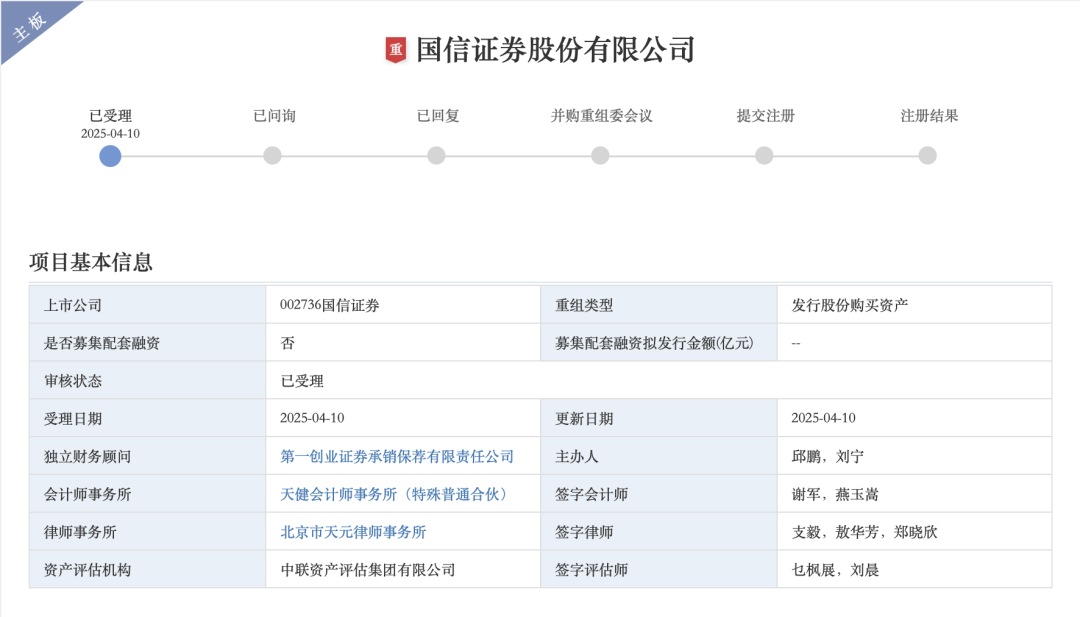The image size is (1080, 617).
Task: Select the 已回复 timeline step dot
Action: 436,156
